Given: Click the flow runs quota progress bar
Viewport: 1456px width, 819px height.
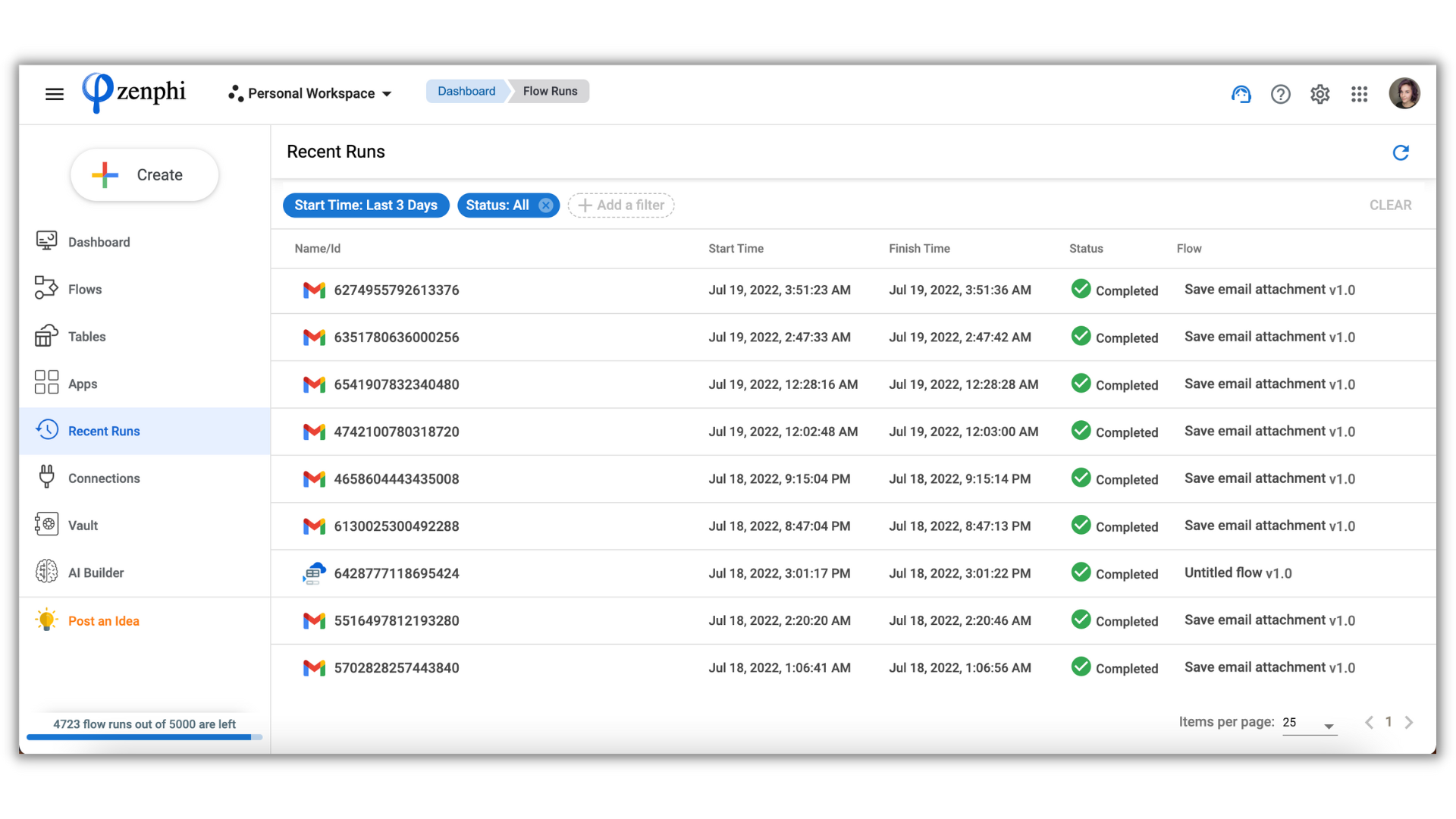Looking at the screenshot, I should [144, 736].
